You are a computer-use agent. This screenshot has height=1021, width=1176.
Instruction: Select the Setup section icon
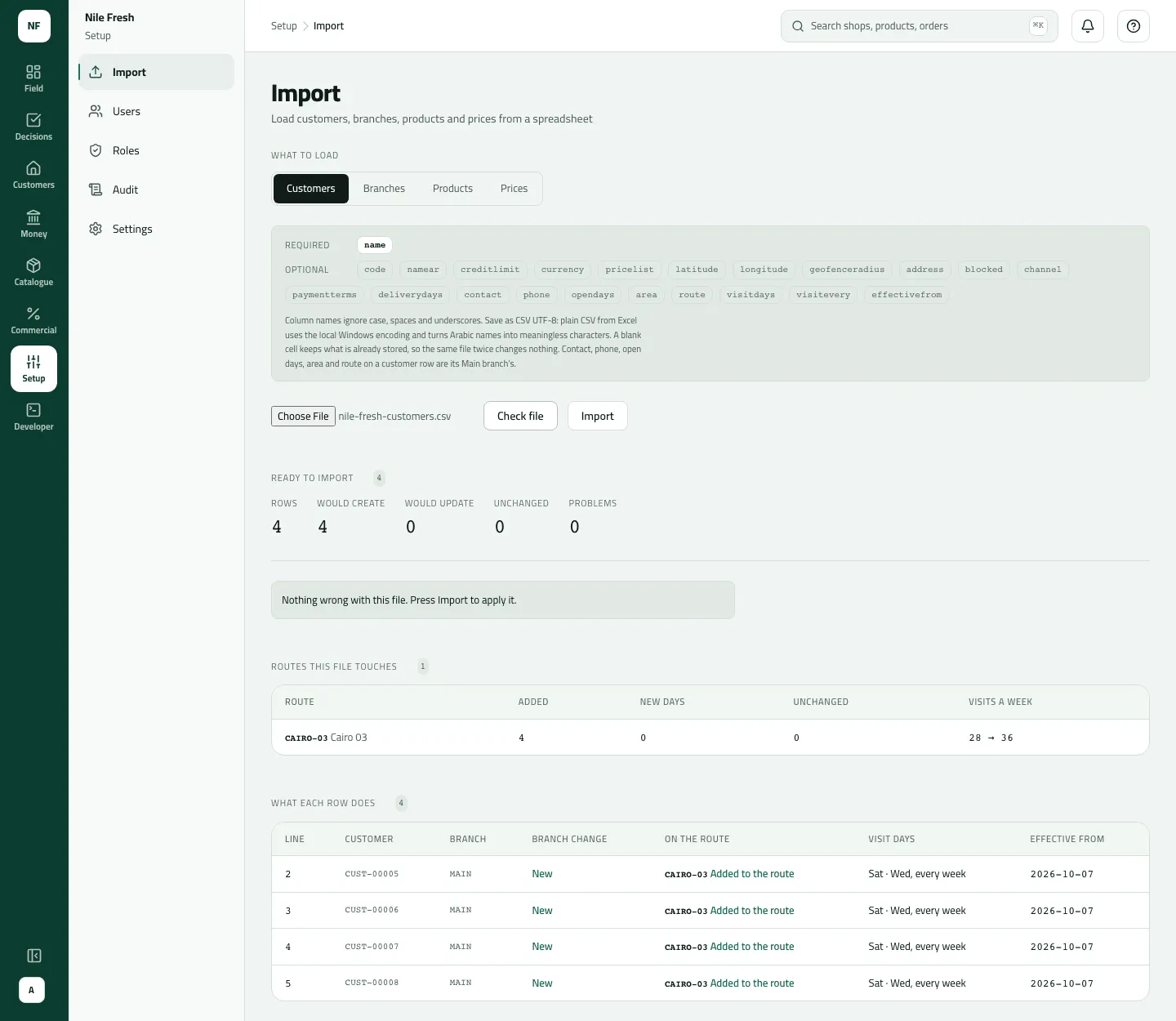pos(33,368)
